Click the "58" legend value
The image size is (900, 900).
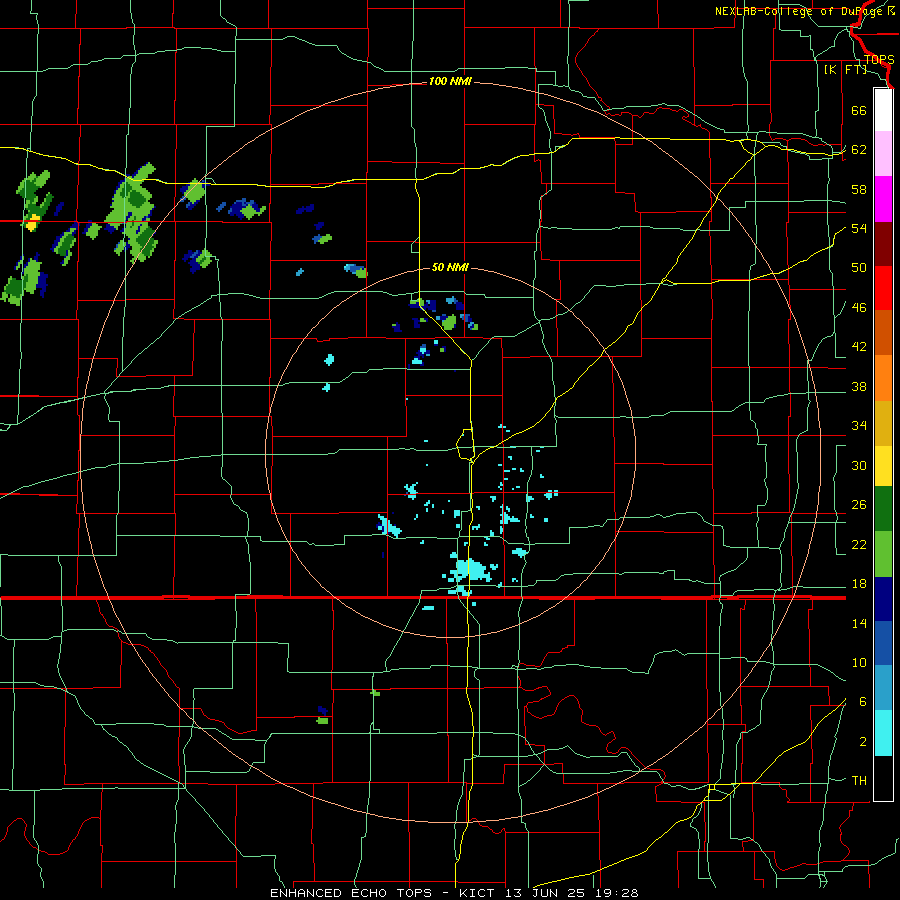coord(859,189)
